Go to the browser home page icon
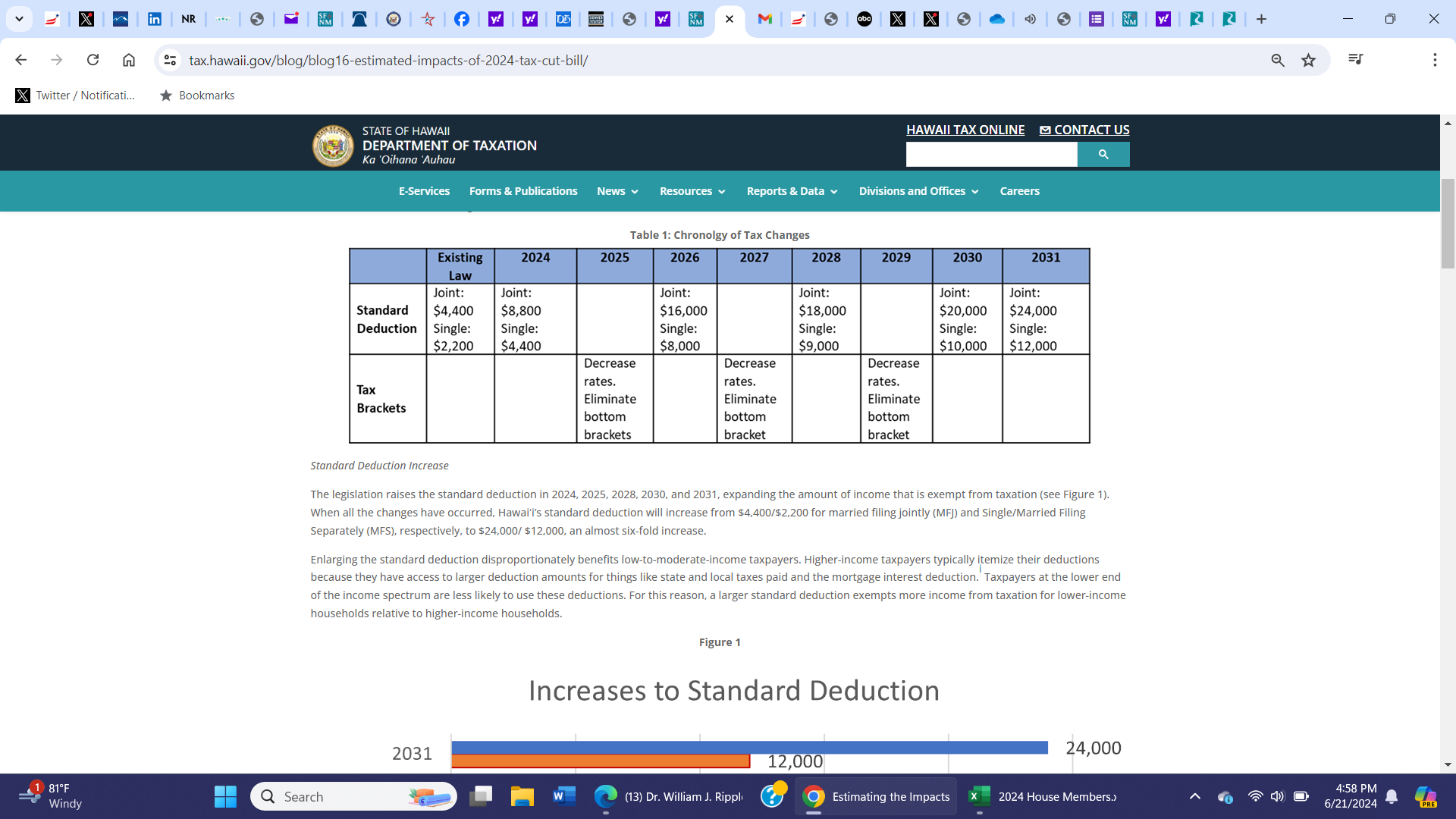The width and height of the screenshot is (1456, 819). [x=129, y=60]
